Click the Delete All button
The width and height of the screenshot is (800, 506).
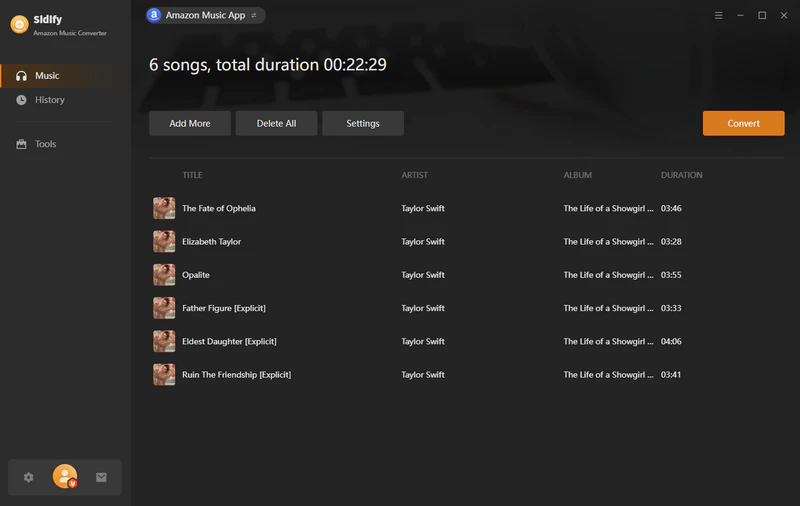coord(276,123)
